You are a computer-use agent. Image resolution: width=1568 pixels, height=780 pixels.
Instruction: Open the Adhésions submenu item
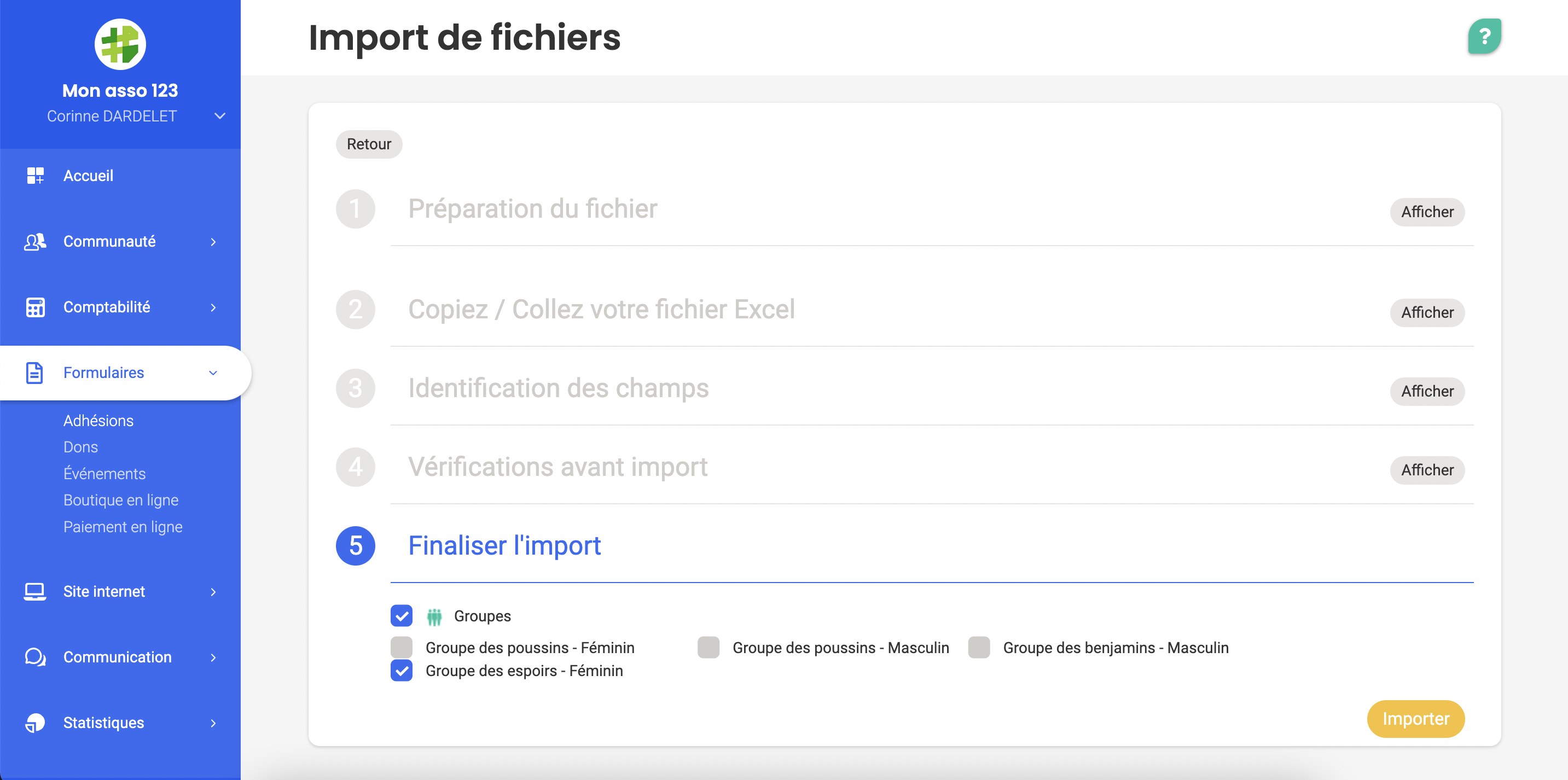pyautogui.click(x=98, y=421)
